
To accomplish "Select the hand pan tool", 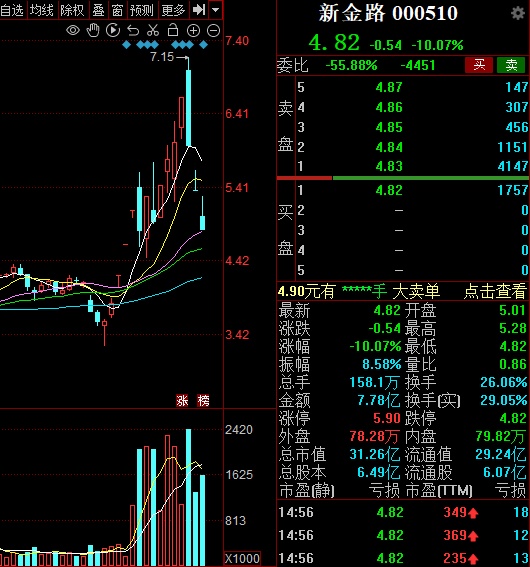I will pyautogui.click(x=93, y=30).
